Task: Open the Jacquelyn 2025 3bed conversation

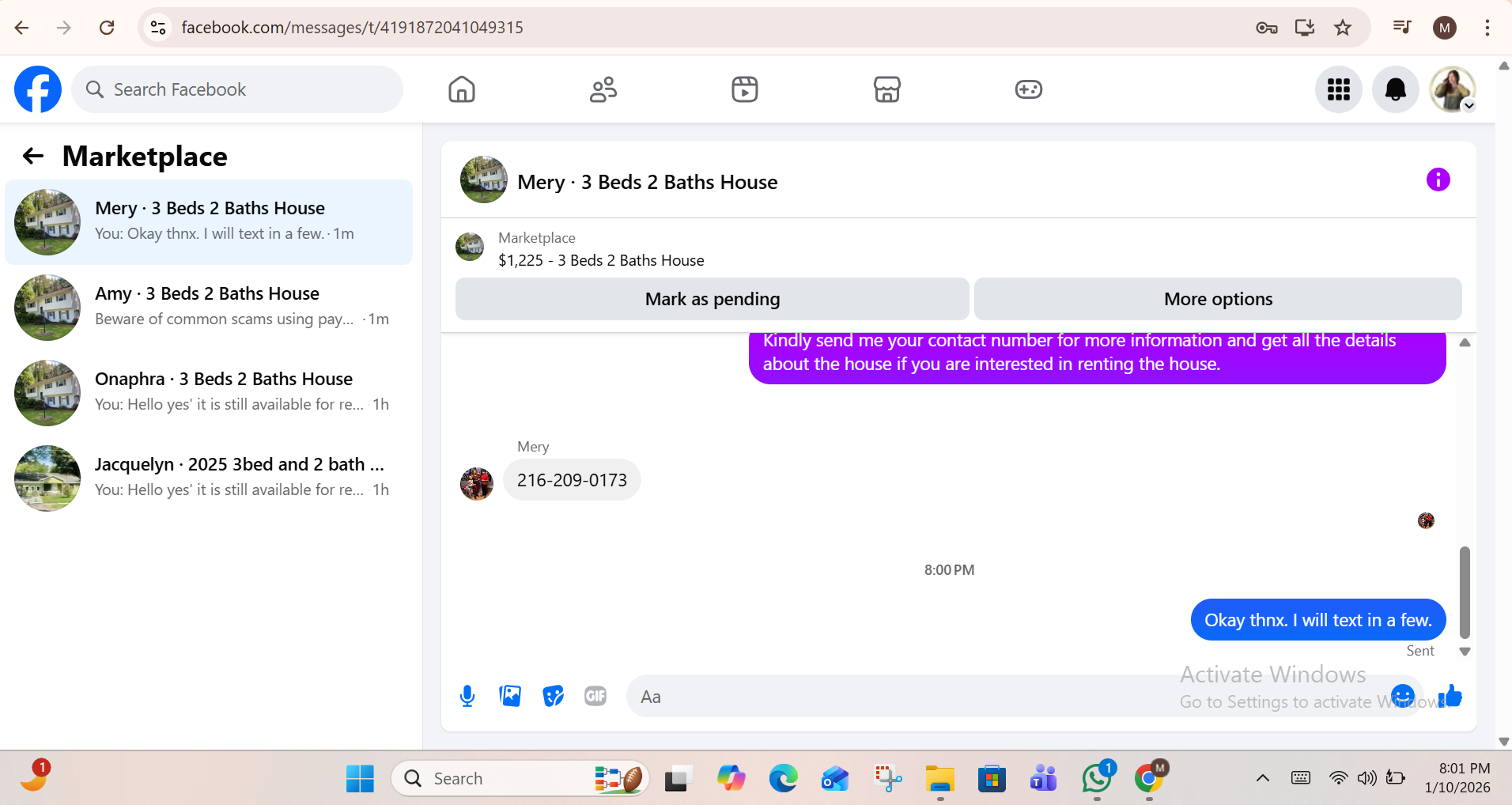Action: click(209, 478)
